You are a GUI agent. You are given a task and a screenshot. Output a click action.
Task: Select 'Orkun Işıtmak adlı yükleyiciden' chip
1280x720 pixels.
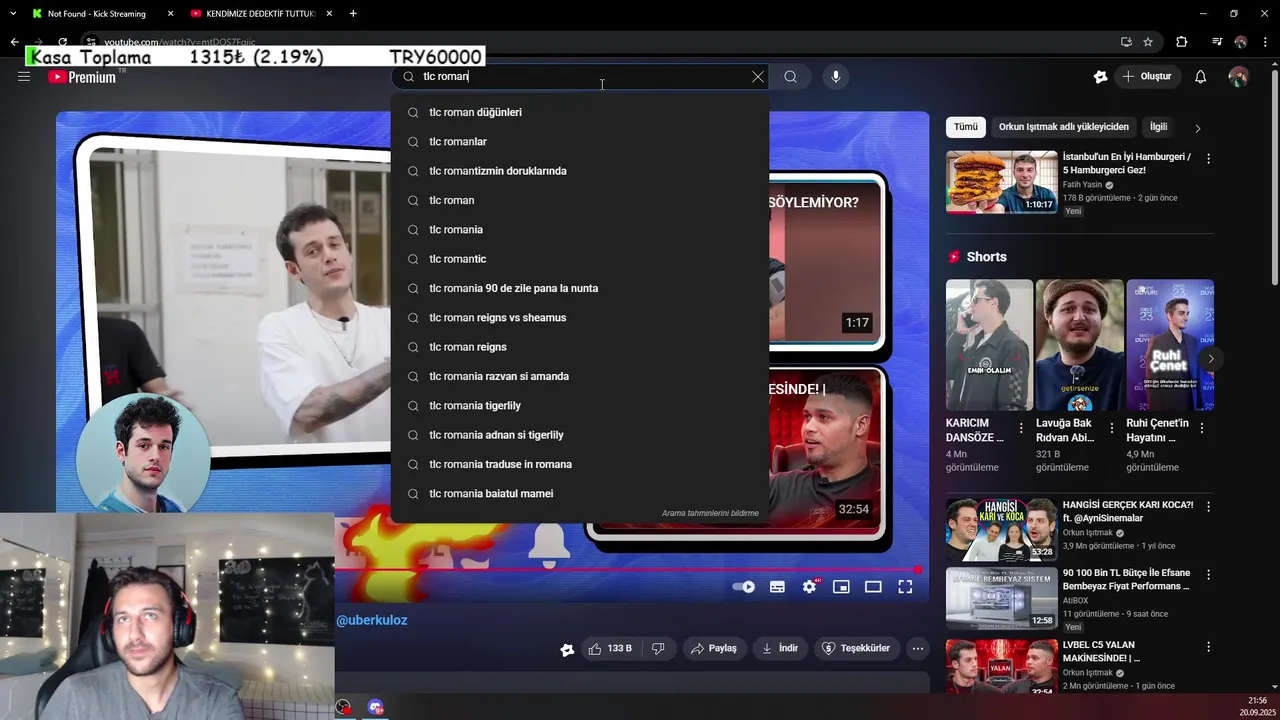(x=1064, y=127)
